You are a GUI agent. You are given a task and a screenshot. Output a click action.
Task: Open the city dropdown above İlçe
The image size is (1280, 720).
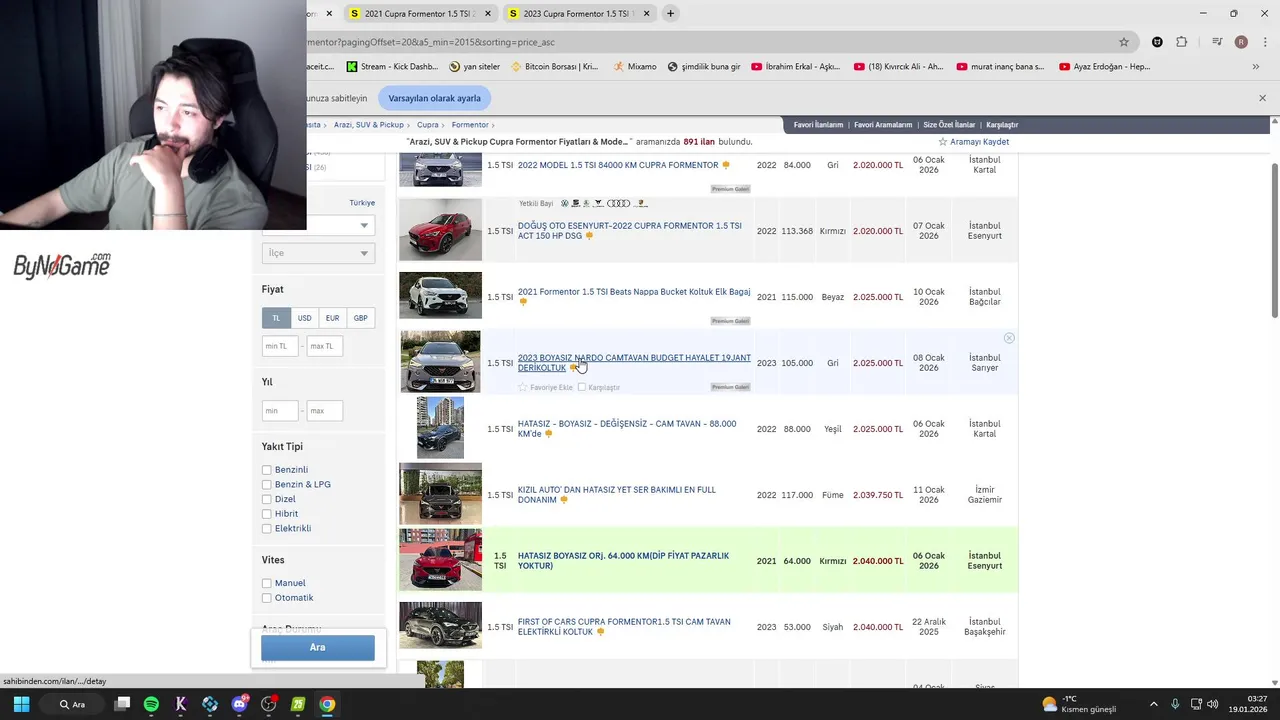(x=318, y=225)
